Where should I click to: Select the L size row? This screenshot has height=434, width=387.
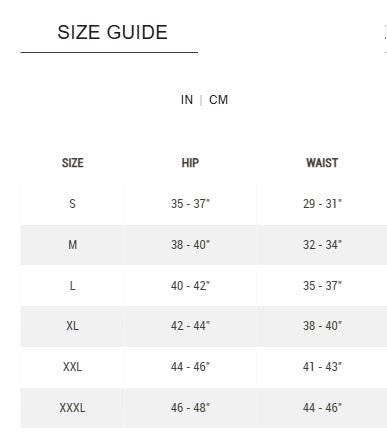point(204,286)
